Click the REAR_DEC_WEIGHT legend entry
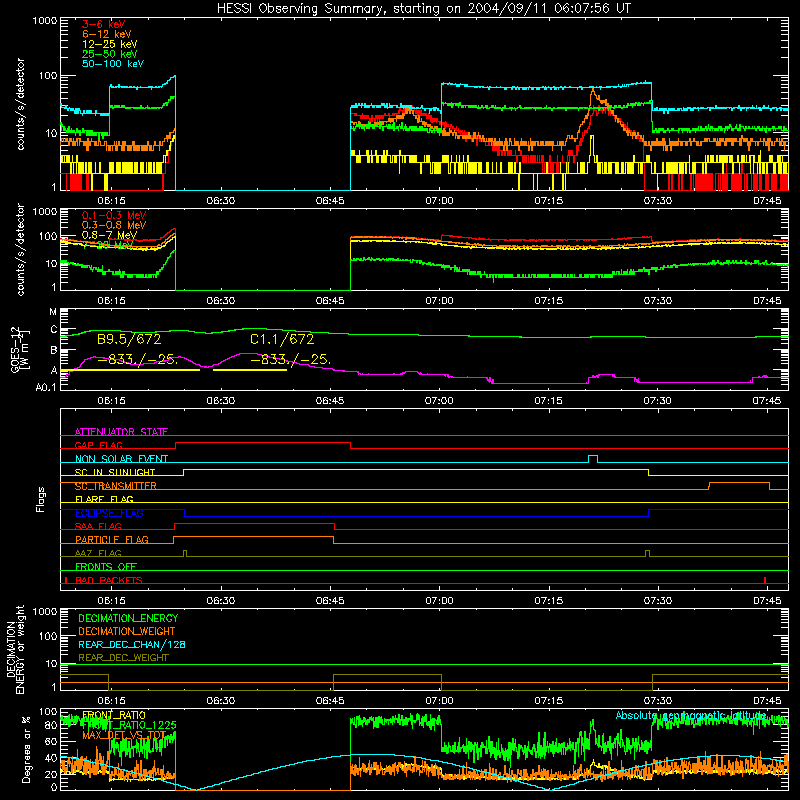Screen dimensions: 800x800 tap(123, 658)
